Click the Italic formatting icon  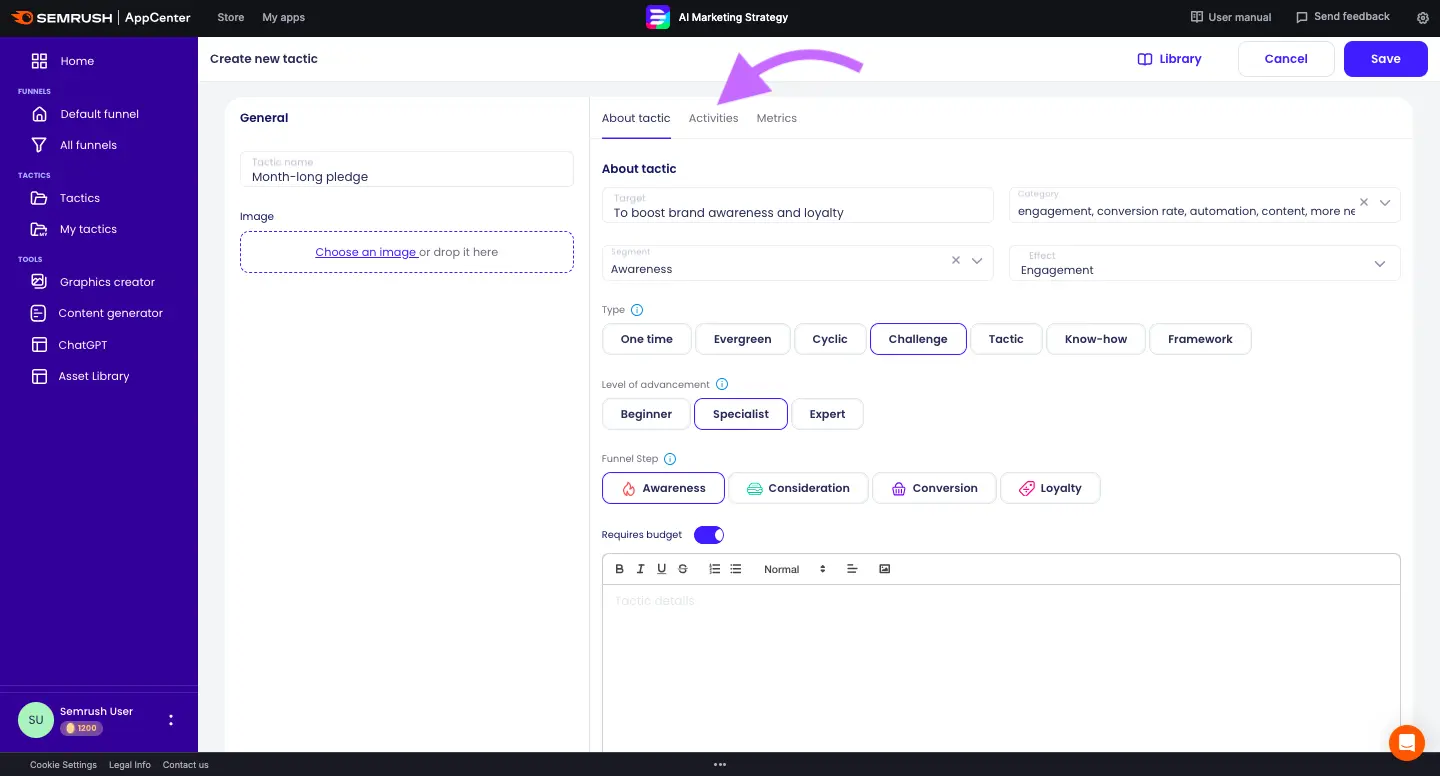[641, 569]
